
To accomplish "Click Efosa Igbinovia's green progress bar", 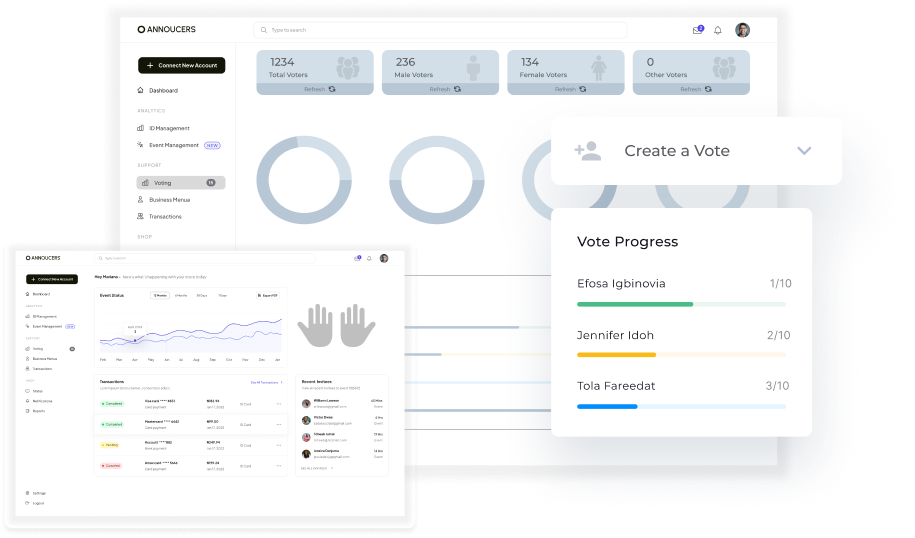I will (x=635, y=304).
